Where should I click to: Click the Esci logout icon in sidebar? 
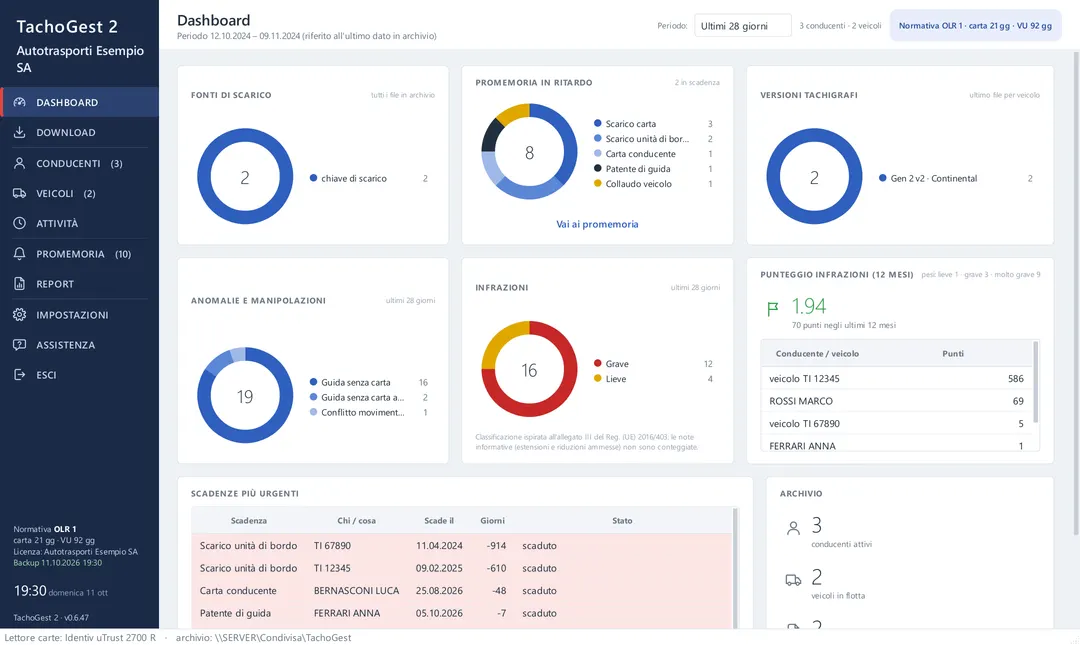19,375
